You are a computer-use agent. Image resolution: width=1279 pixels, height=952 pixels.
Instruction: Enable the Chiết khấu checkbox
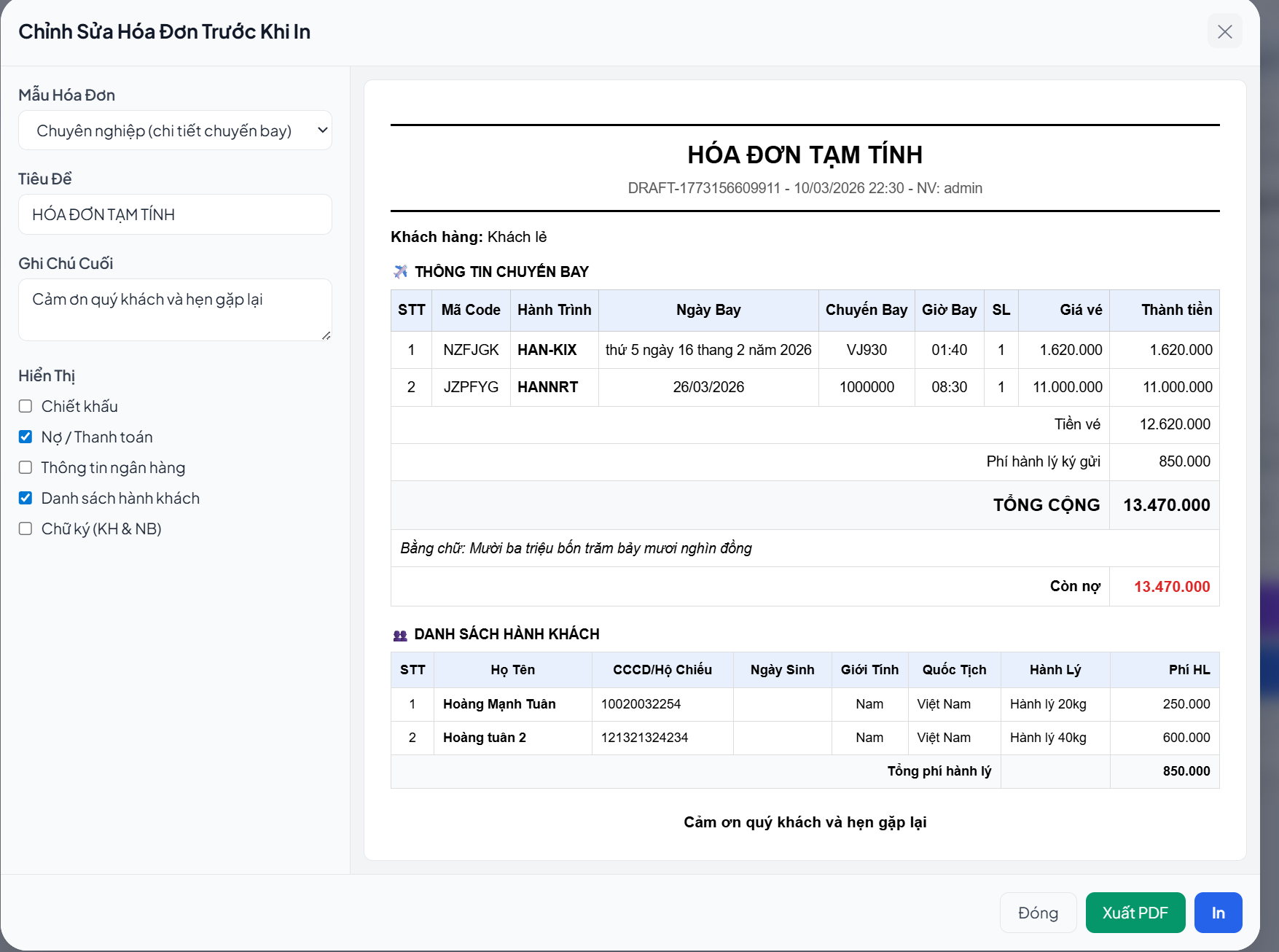[26, 406]
